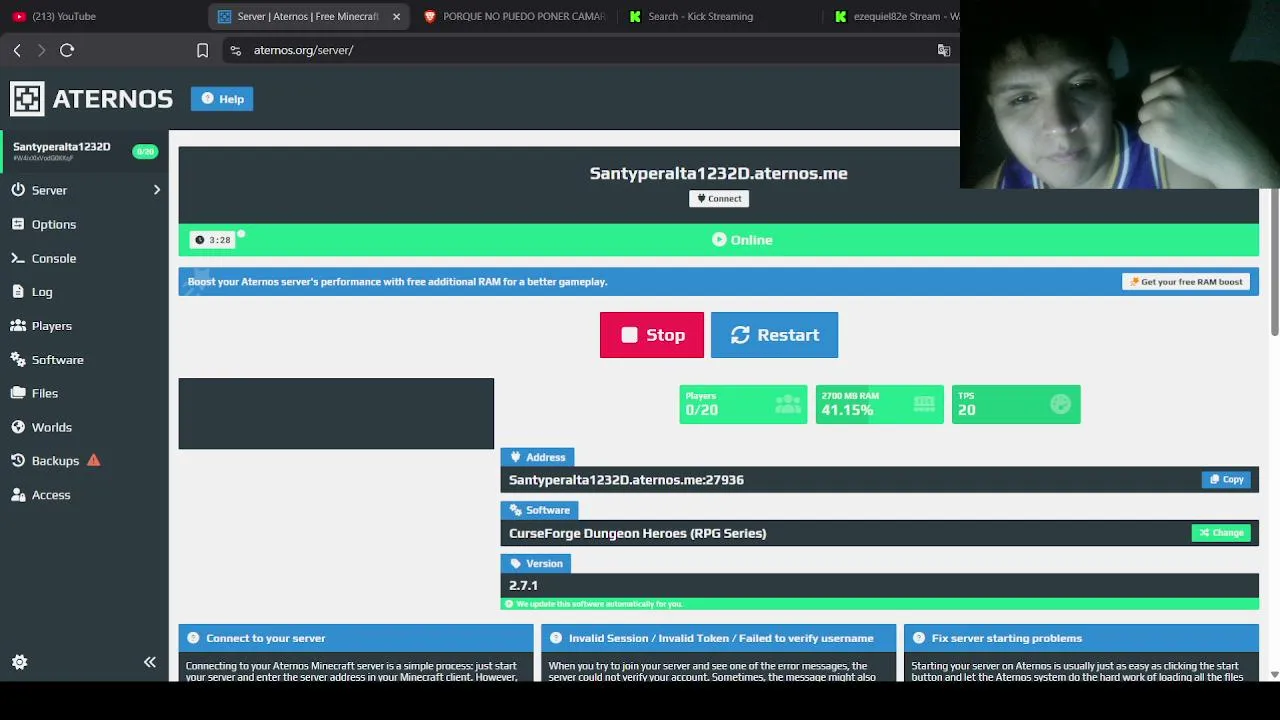Open the Help button
Viewport: 1280px width, 720px height.
click(222, 99)
